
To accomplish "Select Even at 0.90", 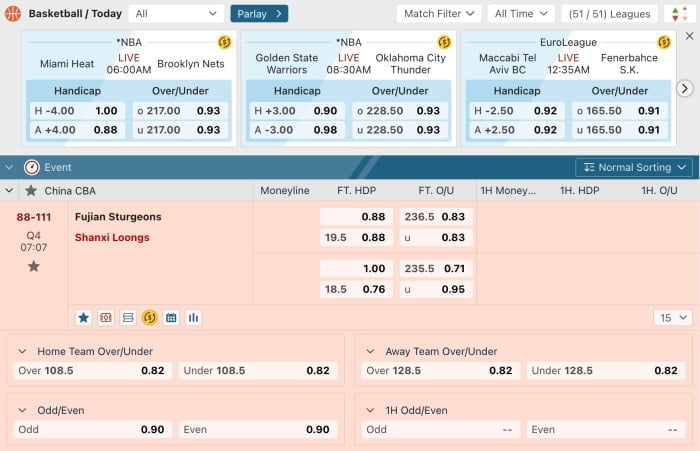I will [x=258, y=430].
